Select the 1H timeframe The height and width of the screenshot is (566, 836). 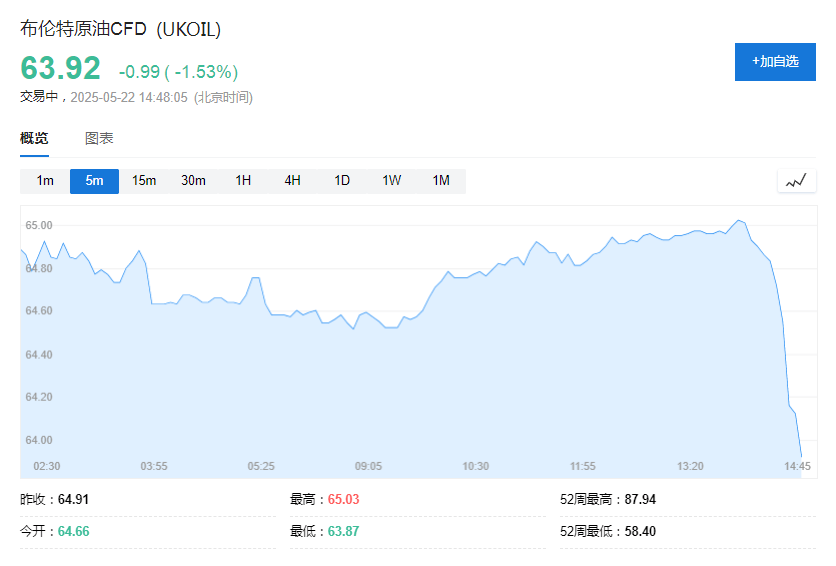pos(243,181)
